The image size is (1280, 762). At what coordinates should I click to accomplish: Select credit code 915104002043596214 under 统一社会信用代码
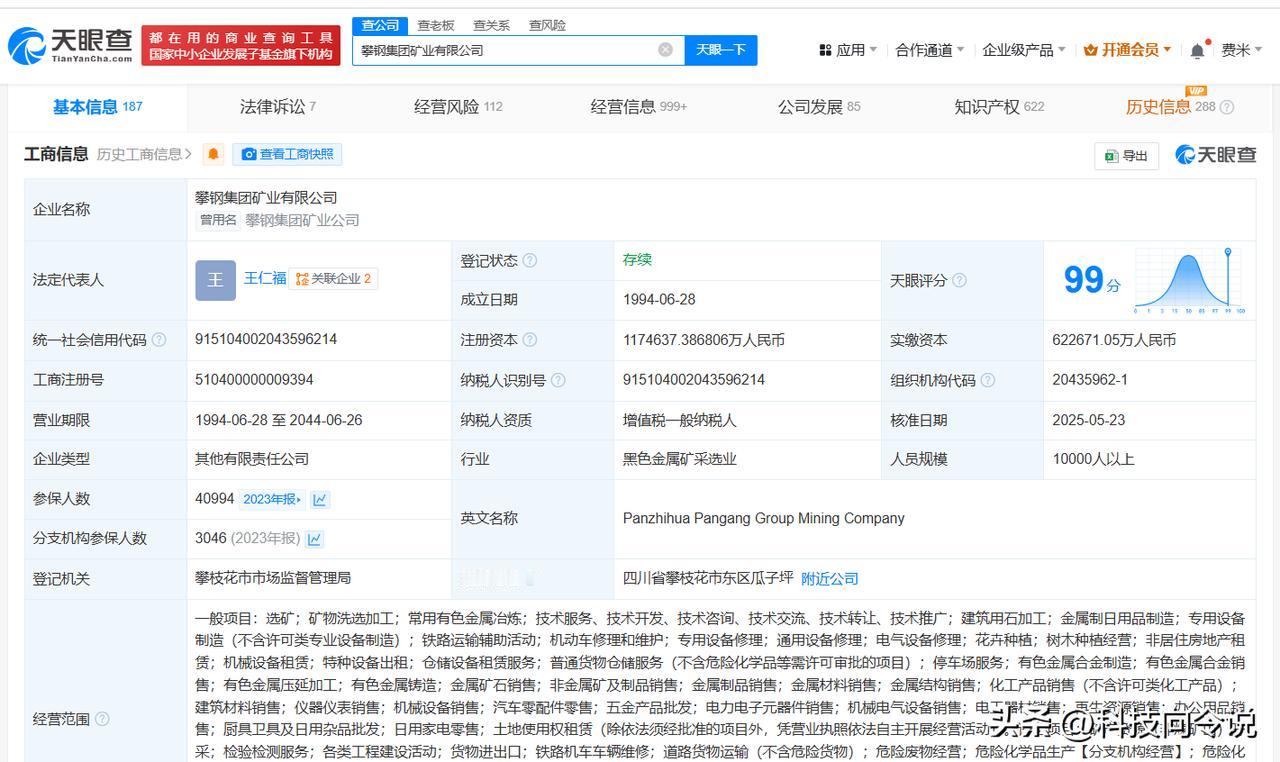(x=266, y=340)
